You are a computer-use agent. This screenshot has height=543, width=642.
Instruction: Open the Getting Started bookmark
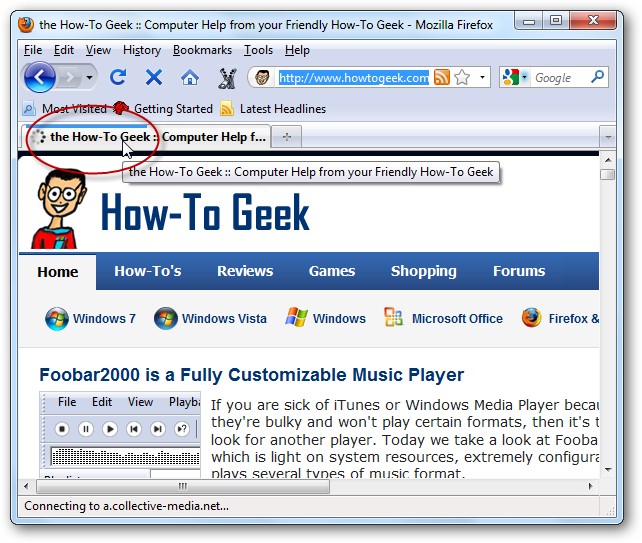[164, 109]
